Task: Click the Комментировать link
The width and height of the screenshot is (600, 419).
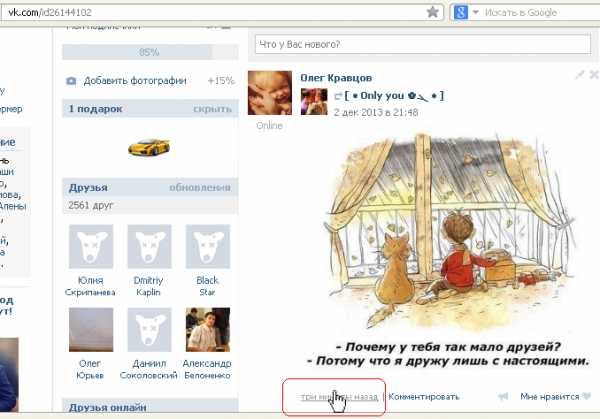Action: [424, 397]
